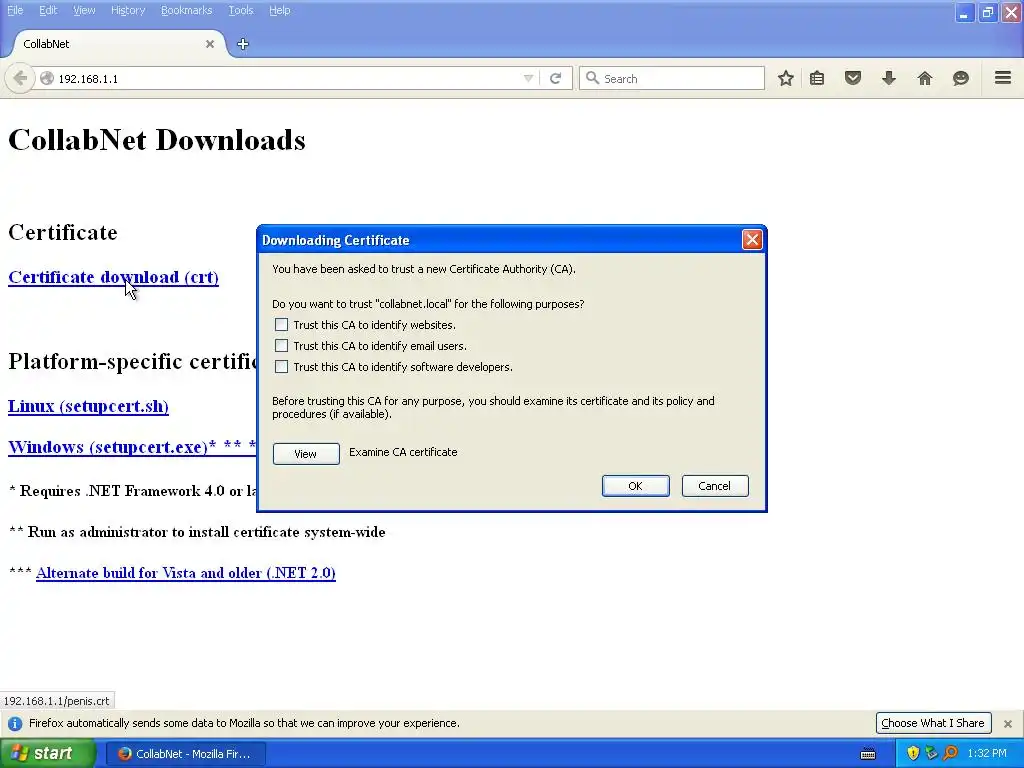Enable trust CA to identify email users
Image resolution: width=1024 pixels, height=768 pixels.
281,345
